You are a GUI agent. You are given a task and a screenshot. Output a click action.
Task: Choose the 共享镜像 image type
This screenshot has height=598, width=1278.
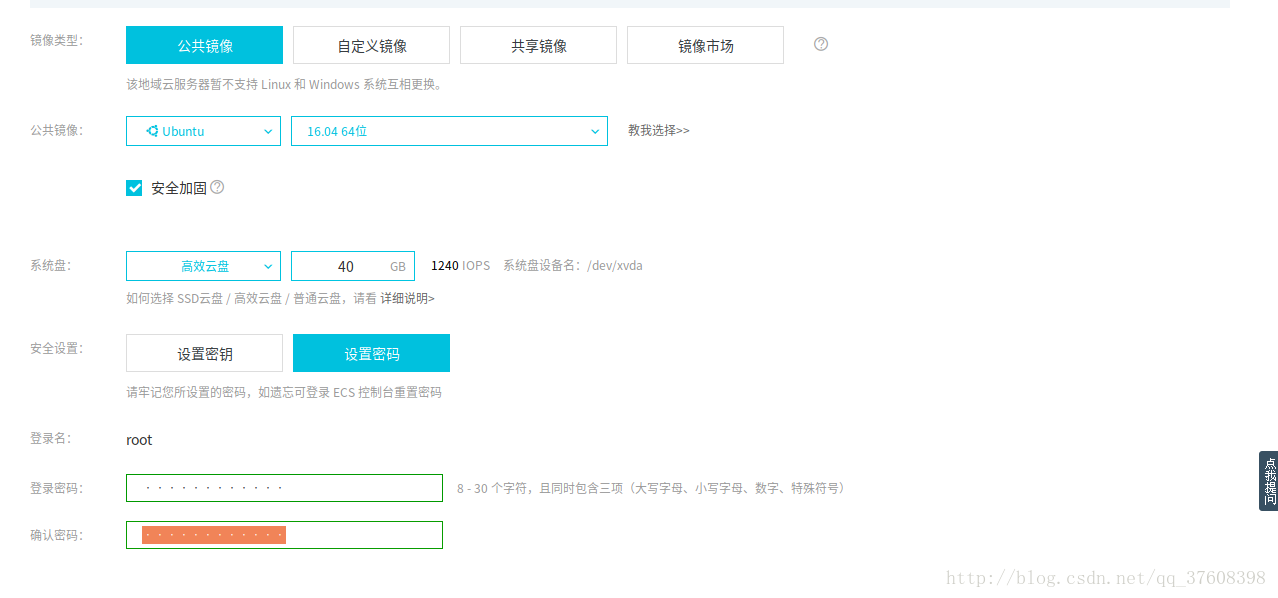point(538,45)
